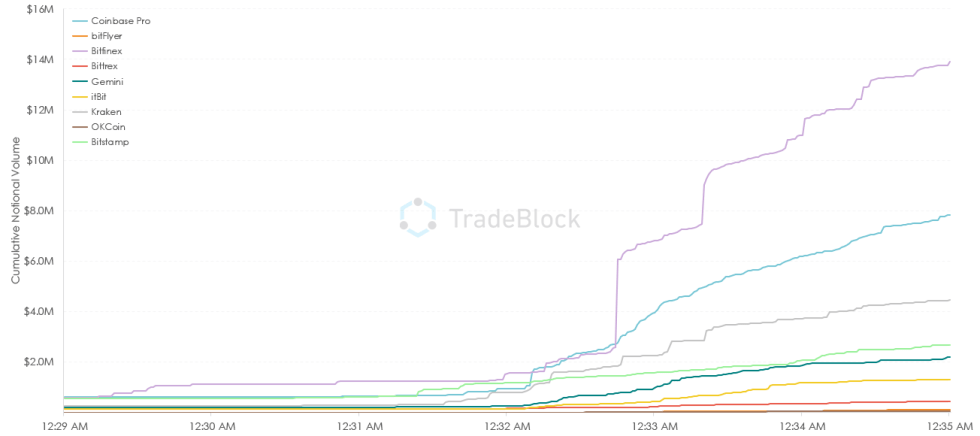Screen dimensions: 980x436
Task: Click the TradeBlock hexagon logo icon
Action: [417, 216]
